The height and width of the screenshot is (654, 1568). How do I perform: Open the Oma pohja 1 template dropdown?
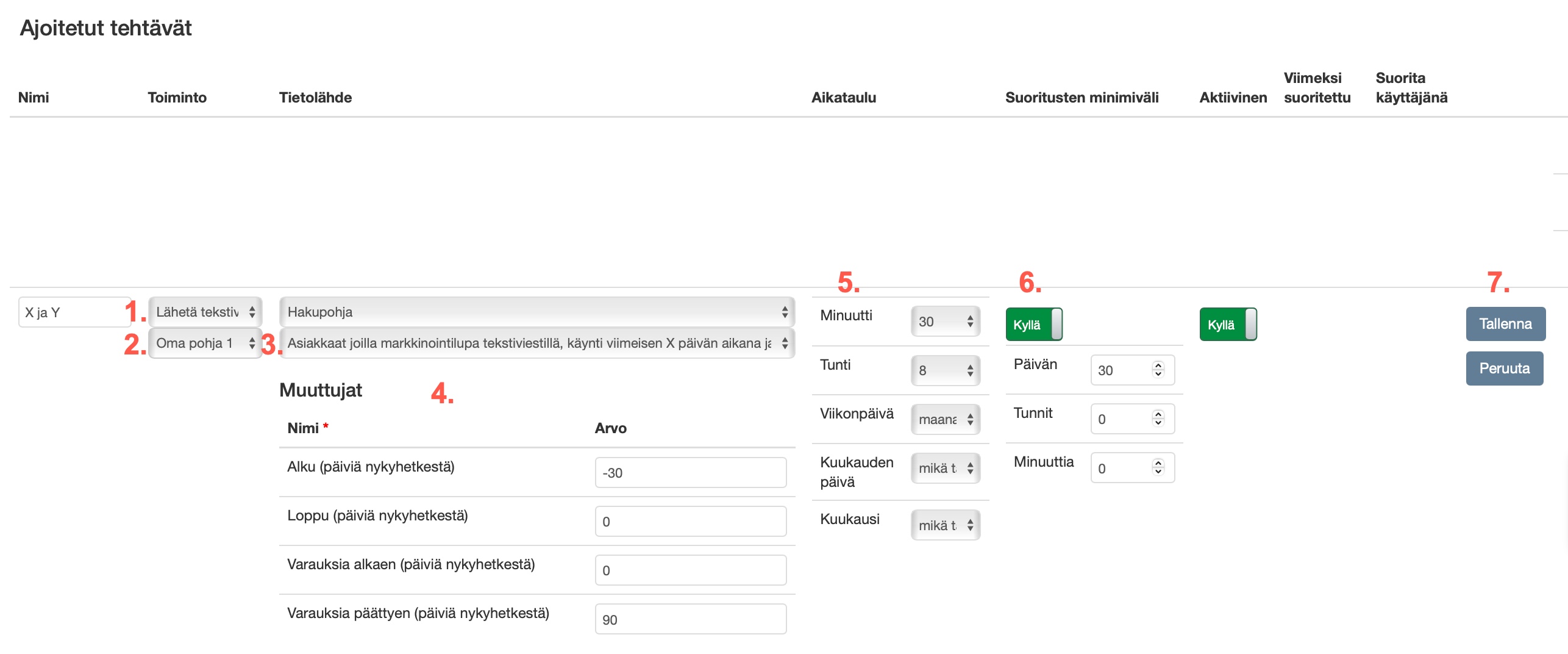click(205, 343)
